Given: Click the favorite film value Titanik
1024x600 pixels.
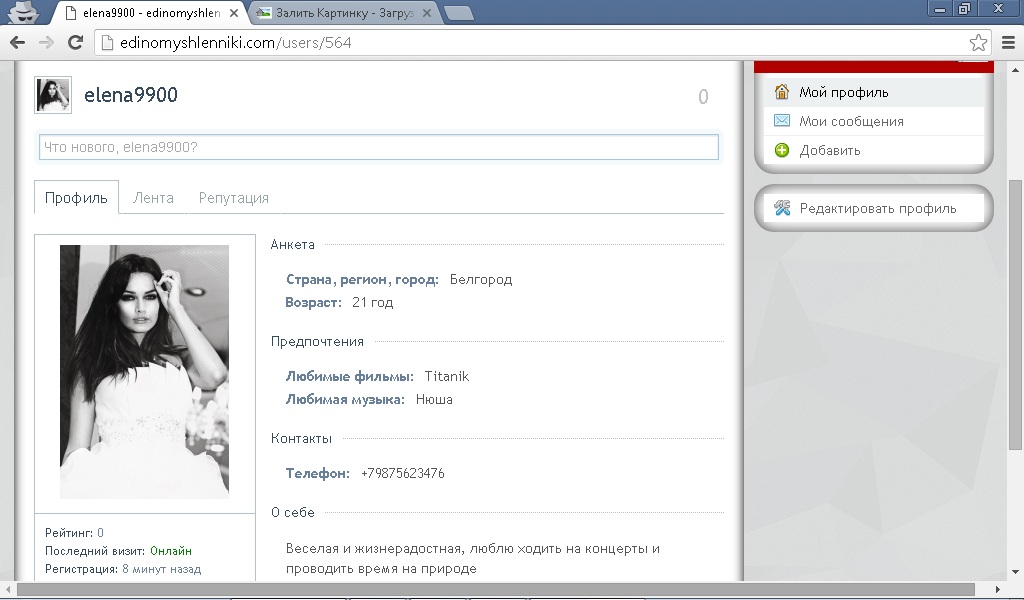Looking at the screenshot, I should 447,376.
